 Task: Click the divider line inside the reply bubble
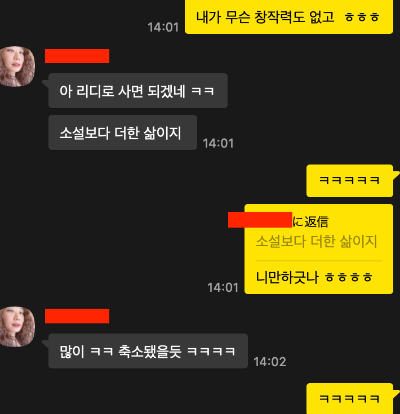coord(319,260)
